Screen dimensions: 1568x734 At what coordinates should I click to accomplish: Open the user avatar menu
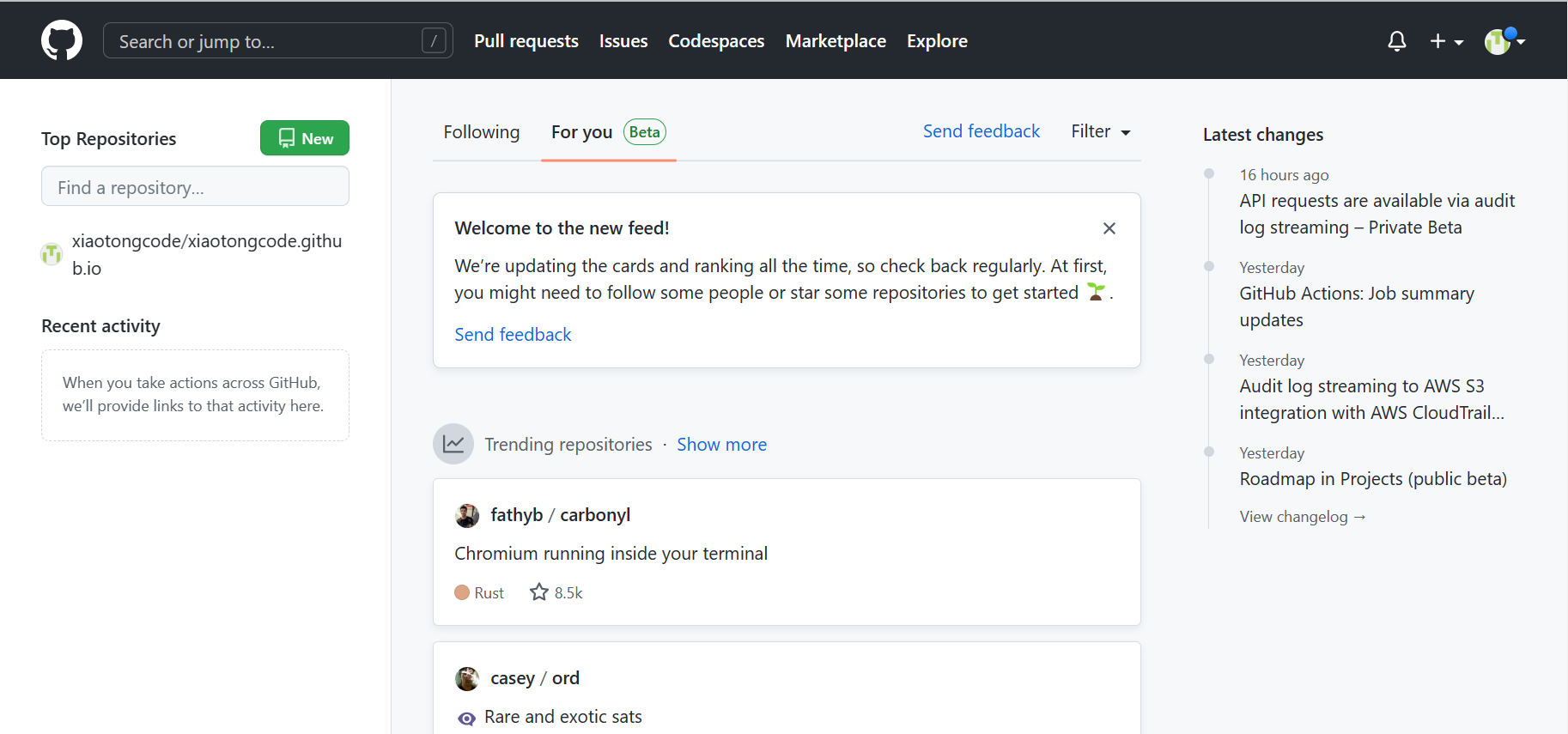1504,40
